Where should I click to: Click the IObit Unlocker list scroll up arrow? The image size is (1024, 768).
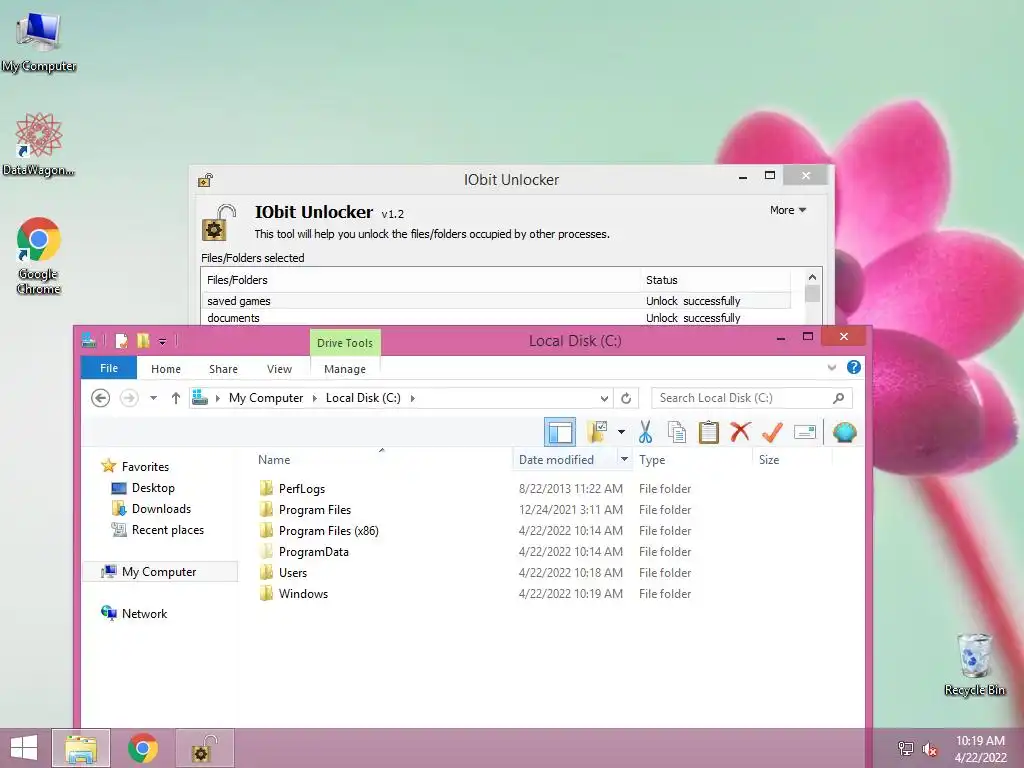click(812, 277)
